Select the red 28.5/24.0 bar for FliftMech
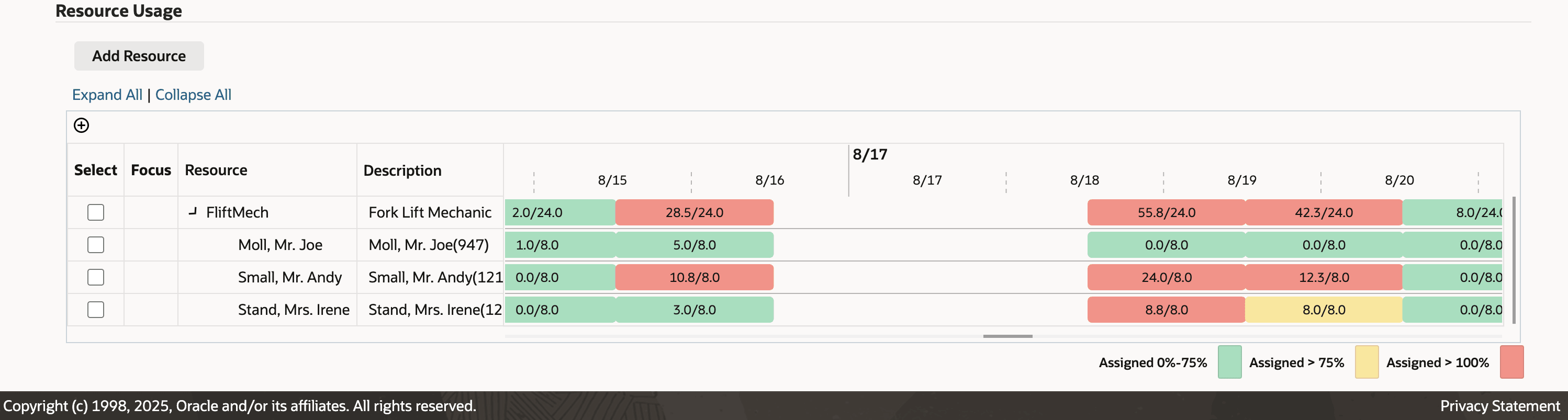This screenshot has height=420, width=1568. pos(694,212)
